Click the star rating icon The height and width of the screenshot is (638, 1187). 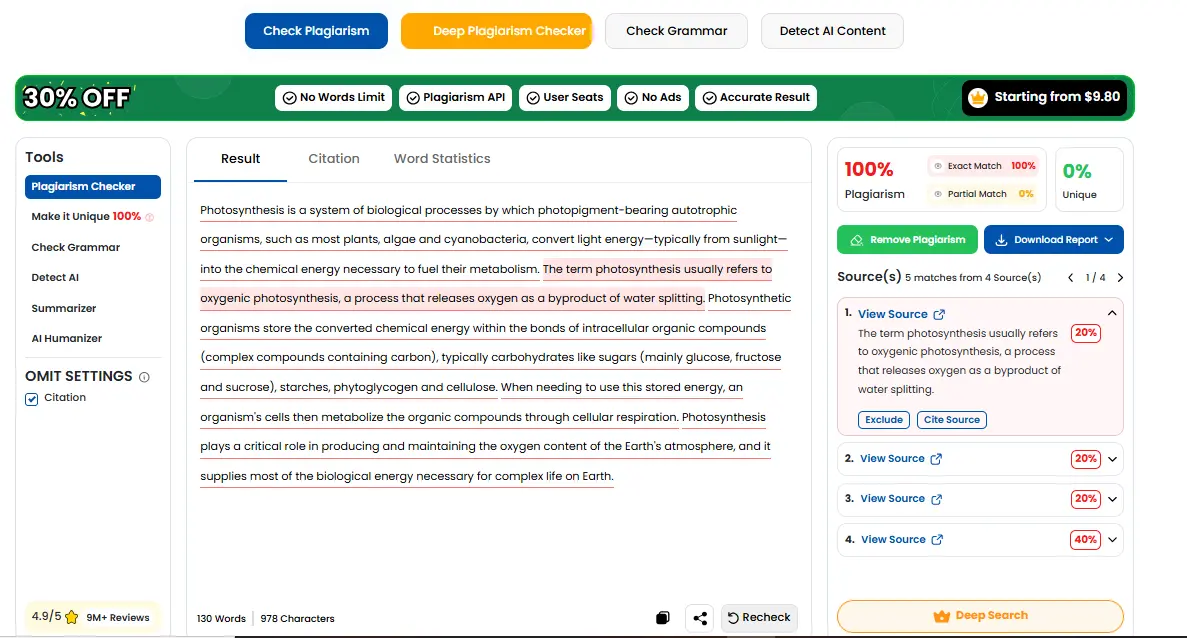coord(72,617)
